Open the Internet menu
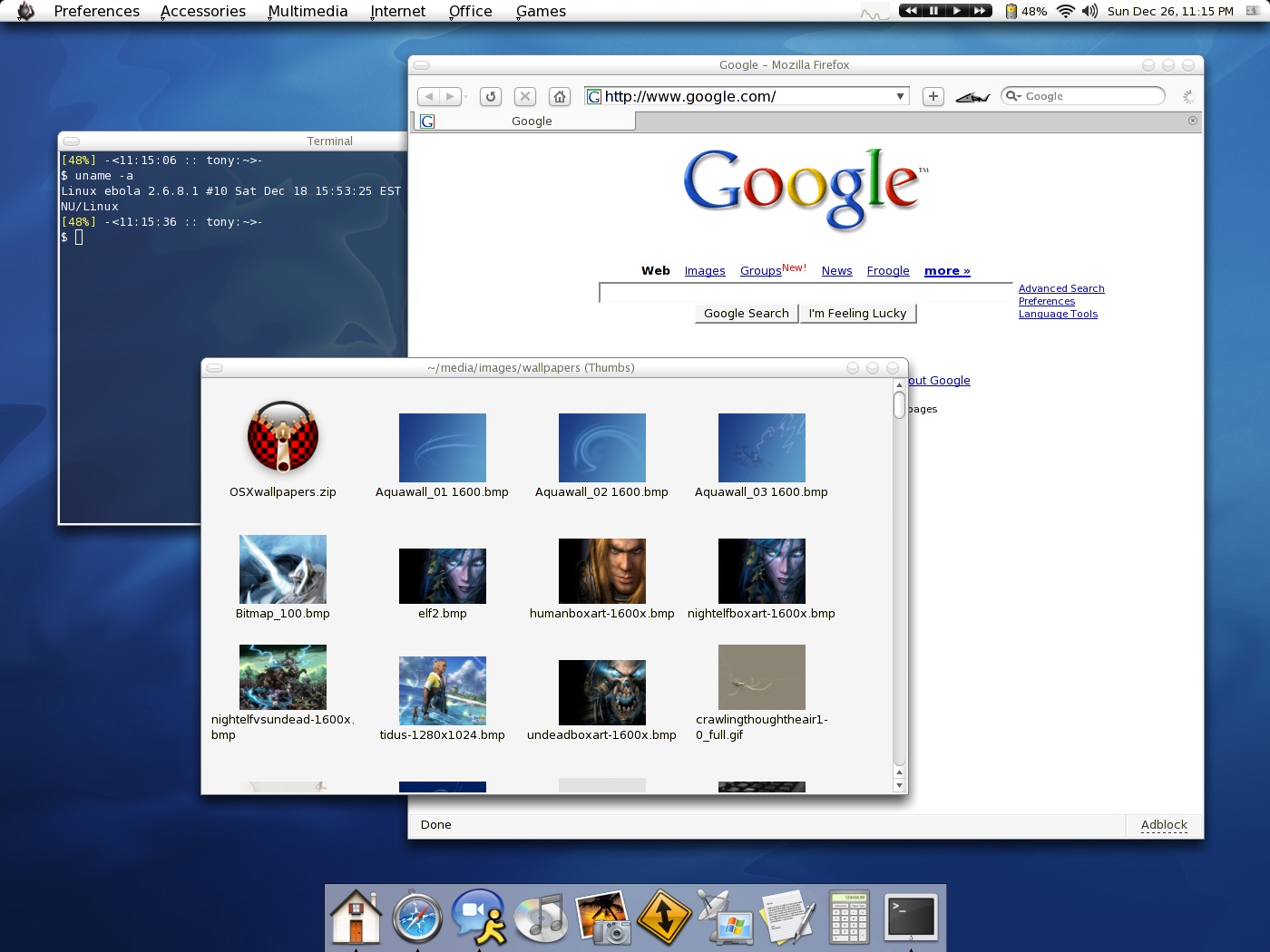1270x952 pixels. [397, 11]
